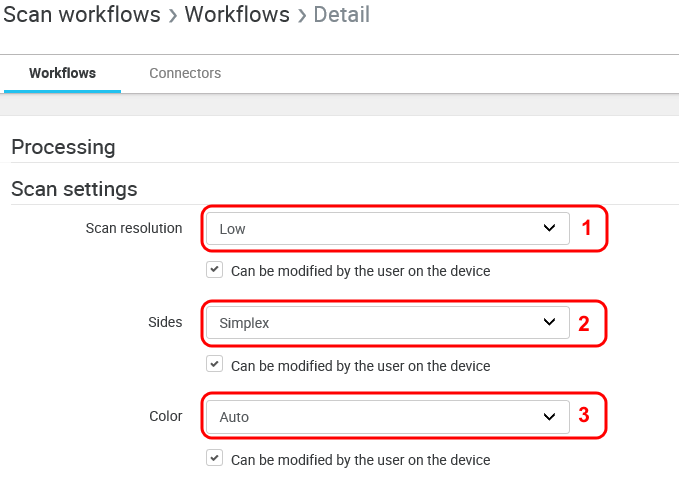Open the Color dropdown showing Auto
Image resolution: width=679 pixels, height=493 pixels.
380,416
